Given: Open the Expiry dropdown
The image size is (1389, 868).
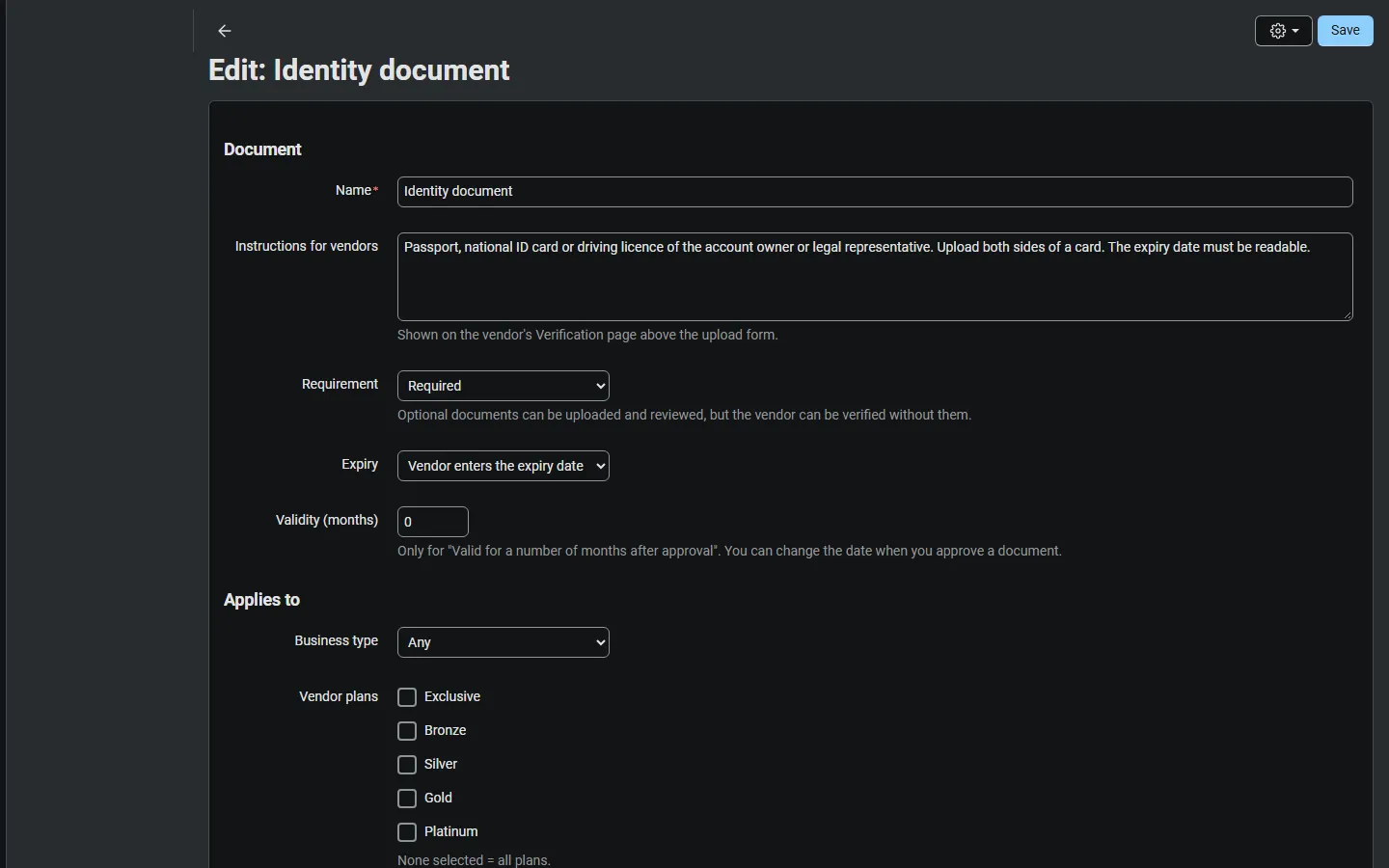Looking at the screenshot, I should point(504,466).
